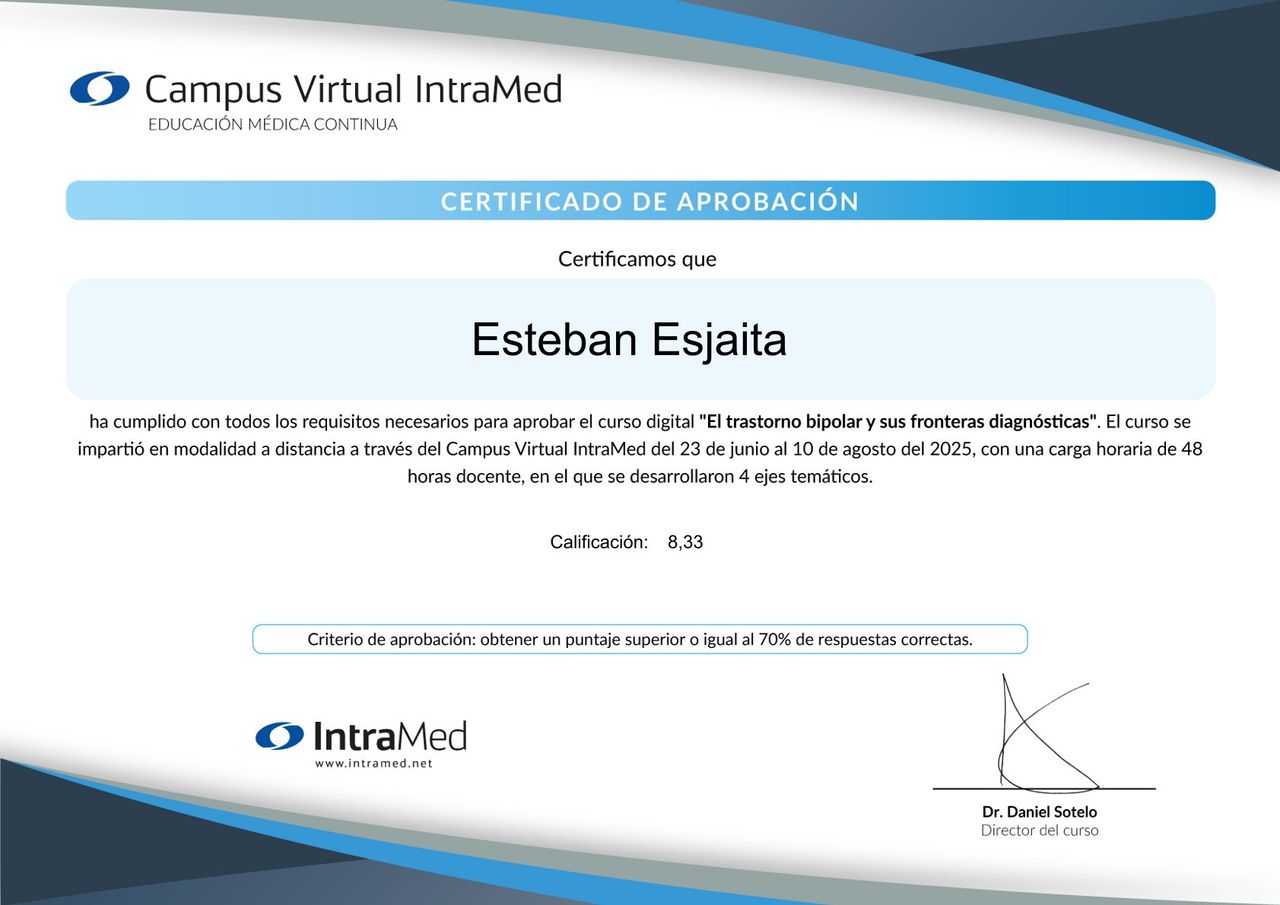The width and height of the screenshot is (1280, 905).
Task: Select the "70%" threshold in the approval criteria
Action: click(777, 640)
